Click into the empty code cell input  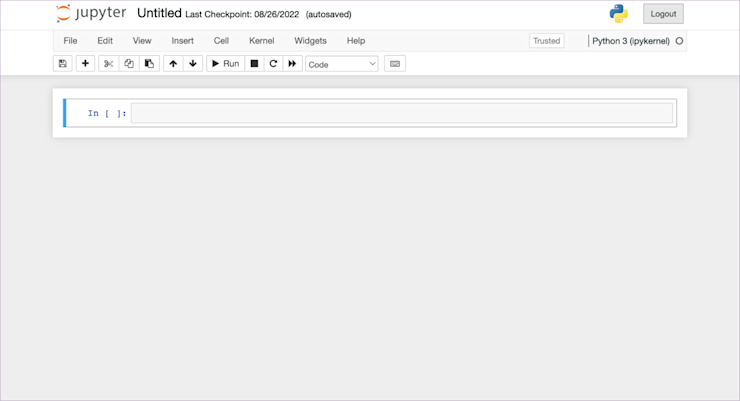(402, 113)
